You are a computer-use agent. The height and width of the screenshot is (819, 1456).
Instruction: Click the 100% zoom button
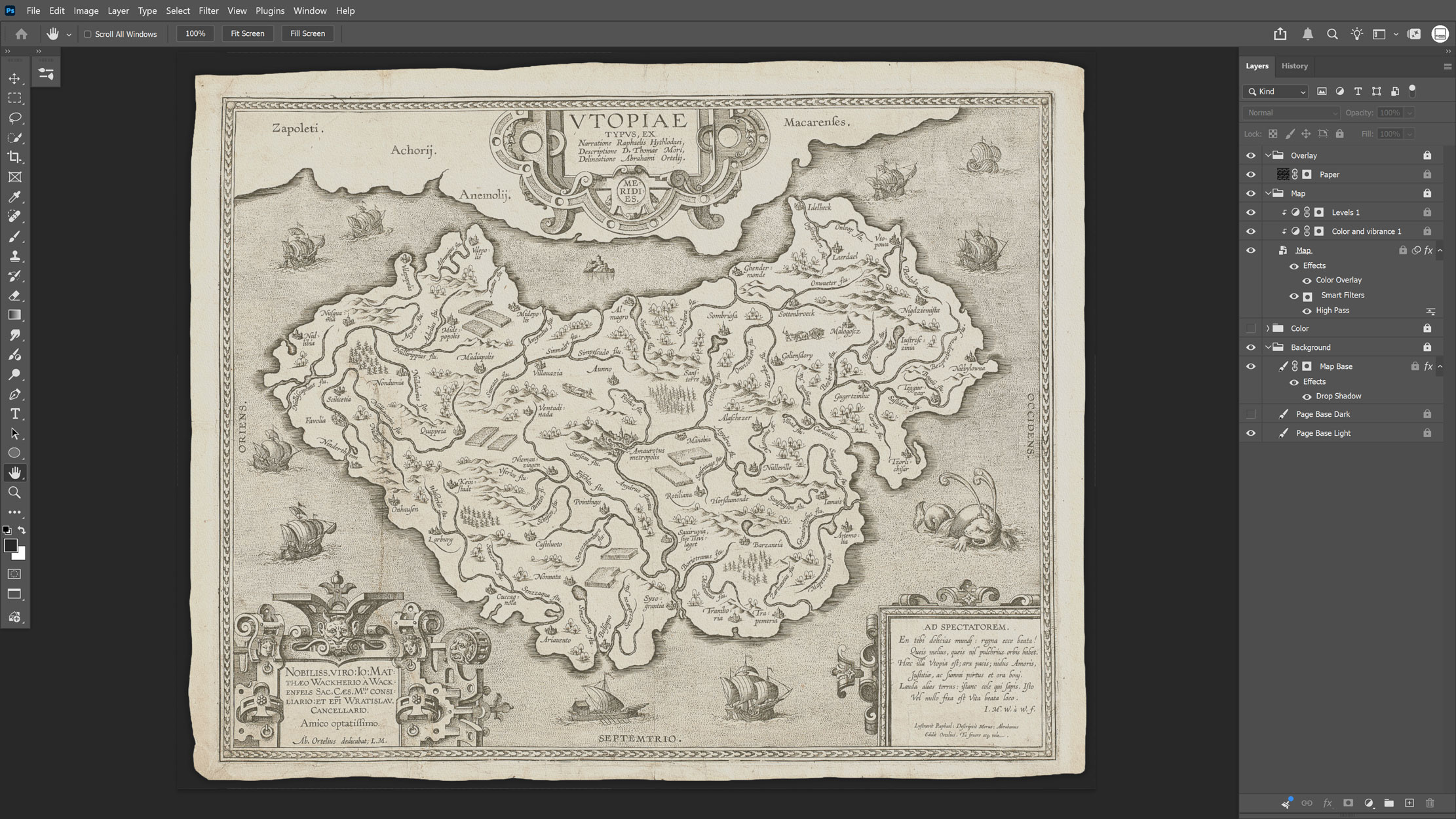[x=195, y=34]
